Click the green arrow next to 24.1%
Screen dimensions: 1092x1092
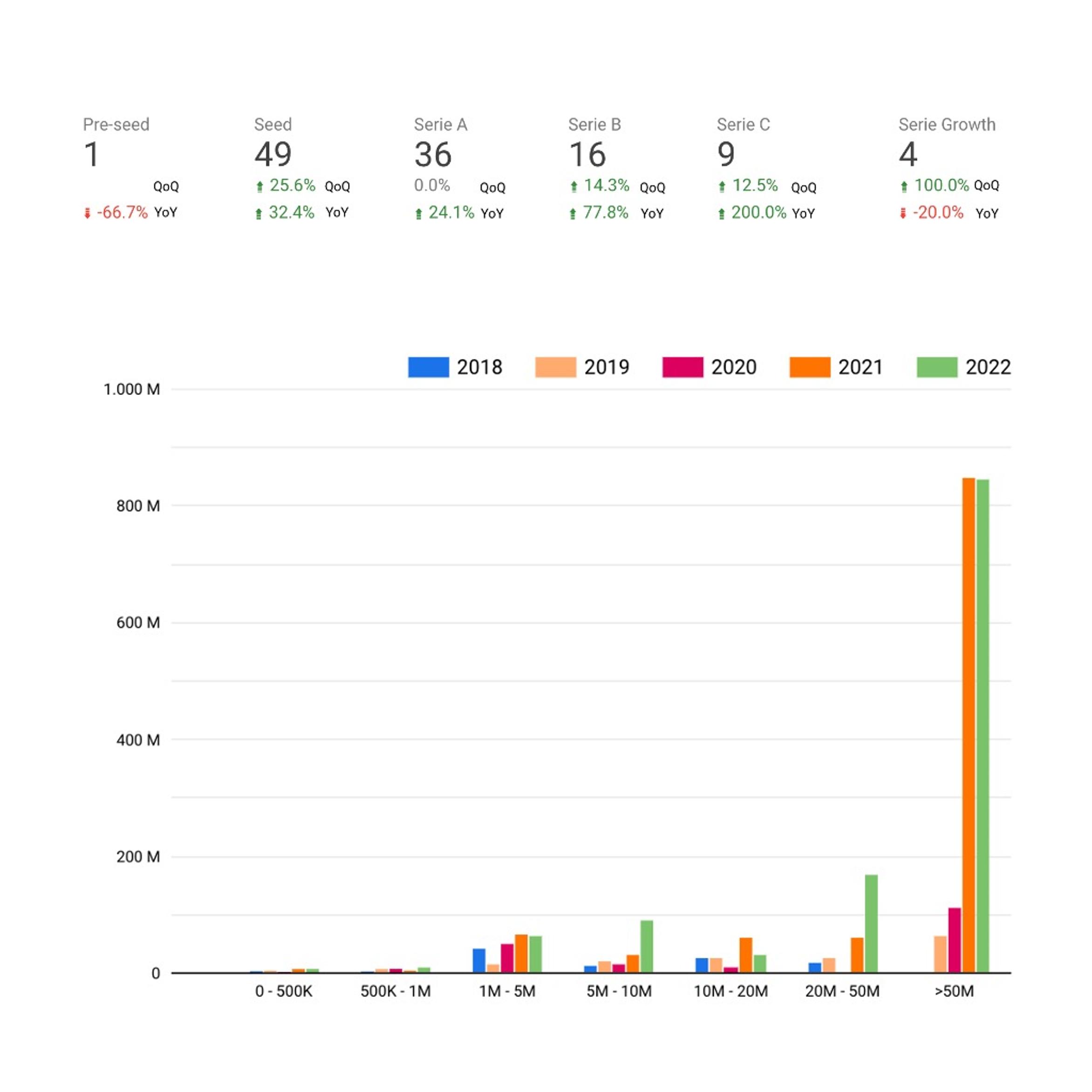pyautogui.click(x=418, y=214)
